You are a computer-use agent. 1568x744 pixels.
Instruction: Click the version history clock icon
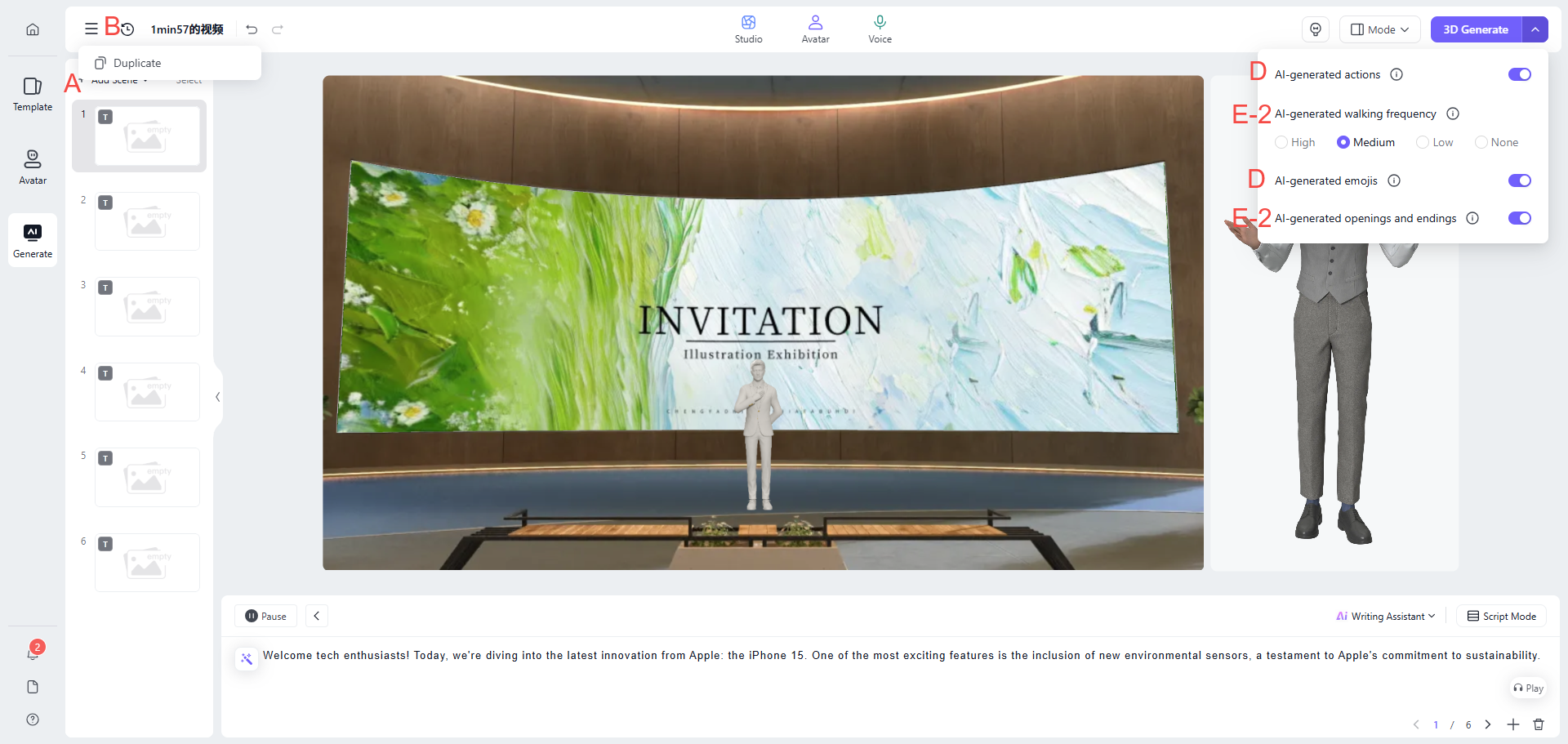(x=127, y=29)
